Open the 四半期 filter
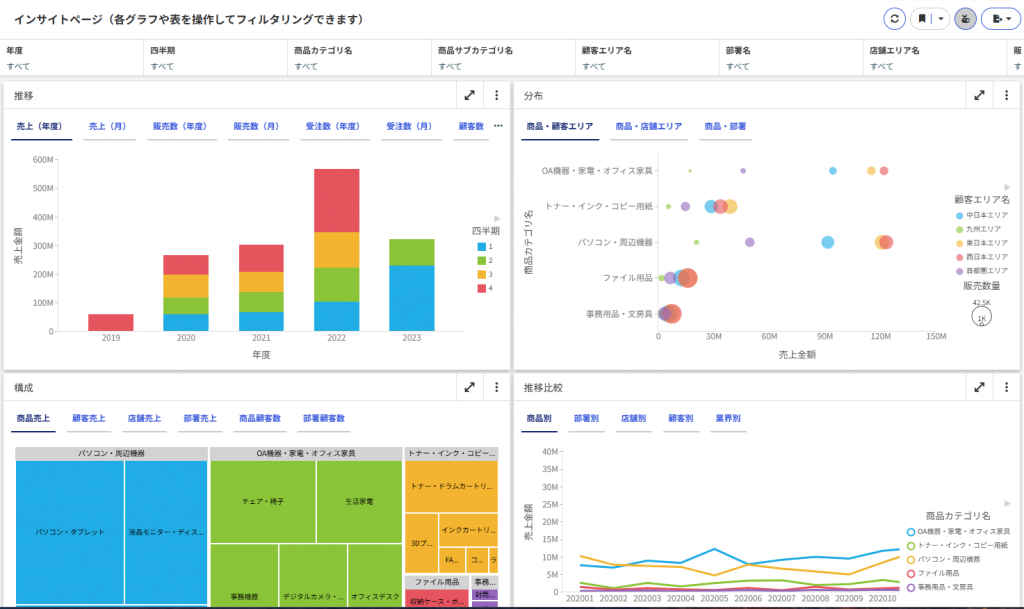Viewport: 1024px width, 609px height. click(216, 57)
